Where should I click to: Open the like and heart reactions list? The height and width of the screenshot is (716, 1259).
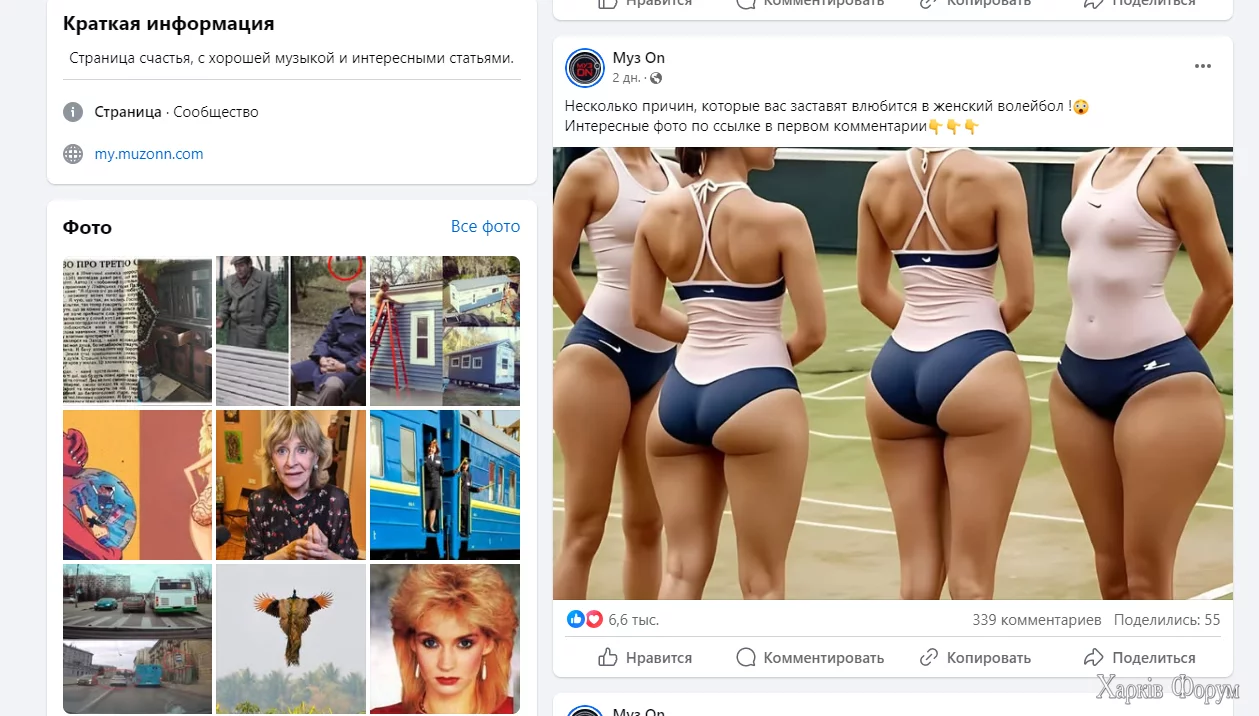point(585,619)
